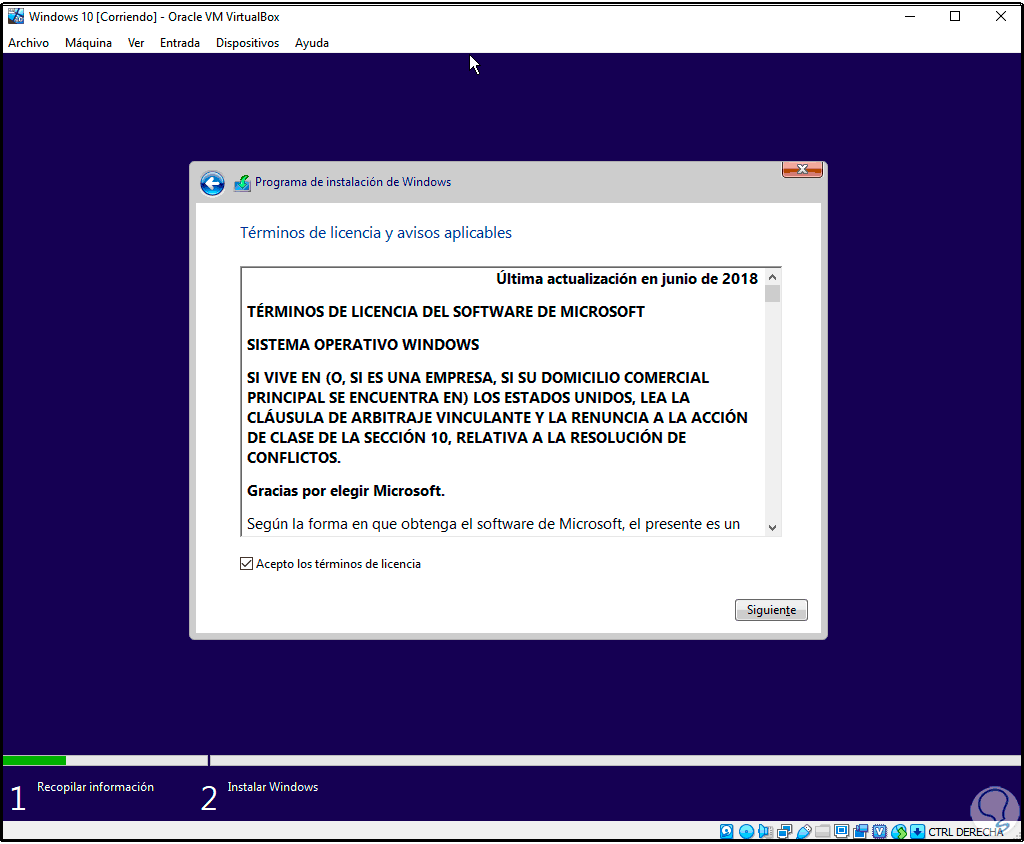The width and height of the screenshot is (1024, 844).
Task: Open hard disk activity indicator in status bar
Action: pos(726,832)
